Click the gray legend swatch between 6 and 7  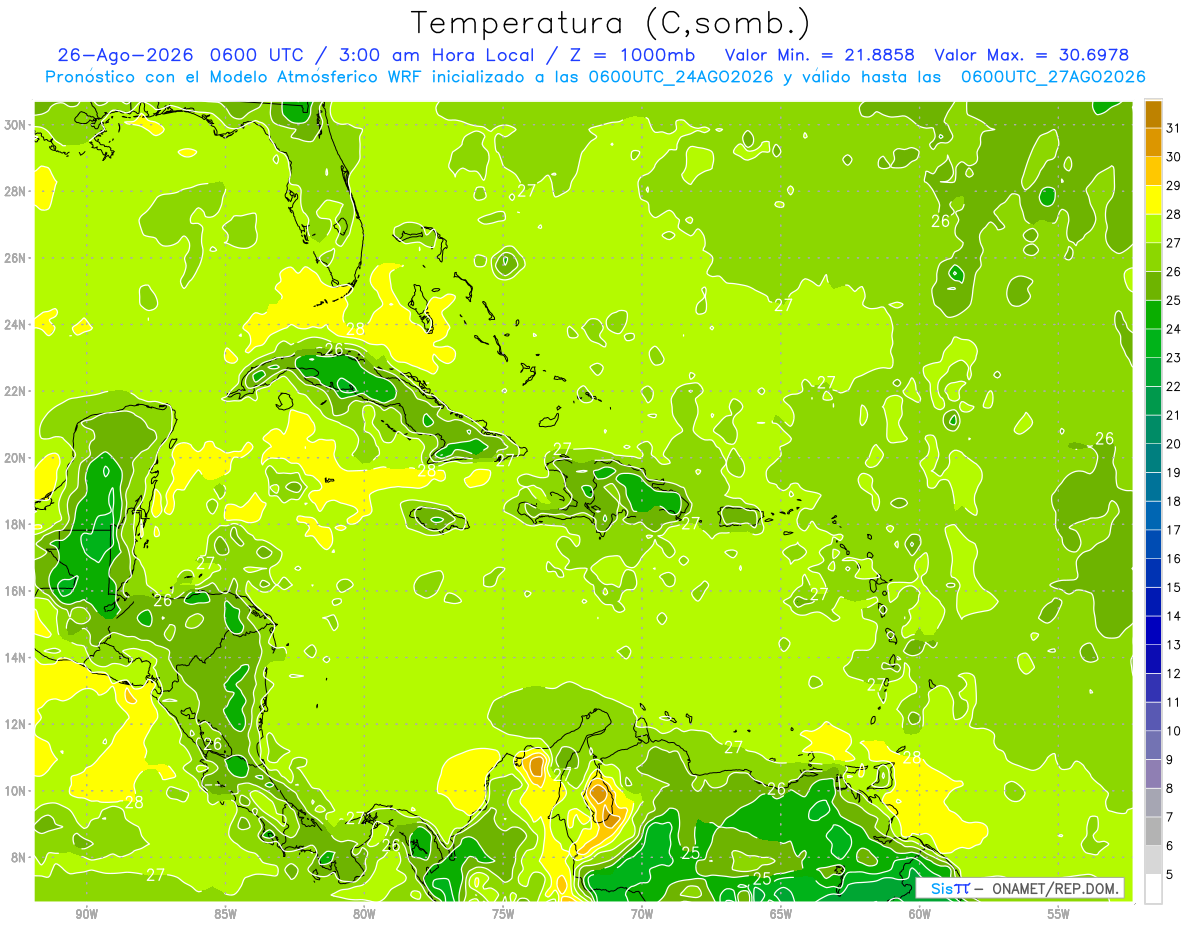[x=1153, y=831]
